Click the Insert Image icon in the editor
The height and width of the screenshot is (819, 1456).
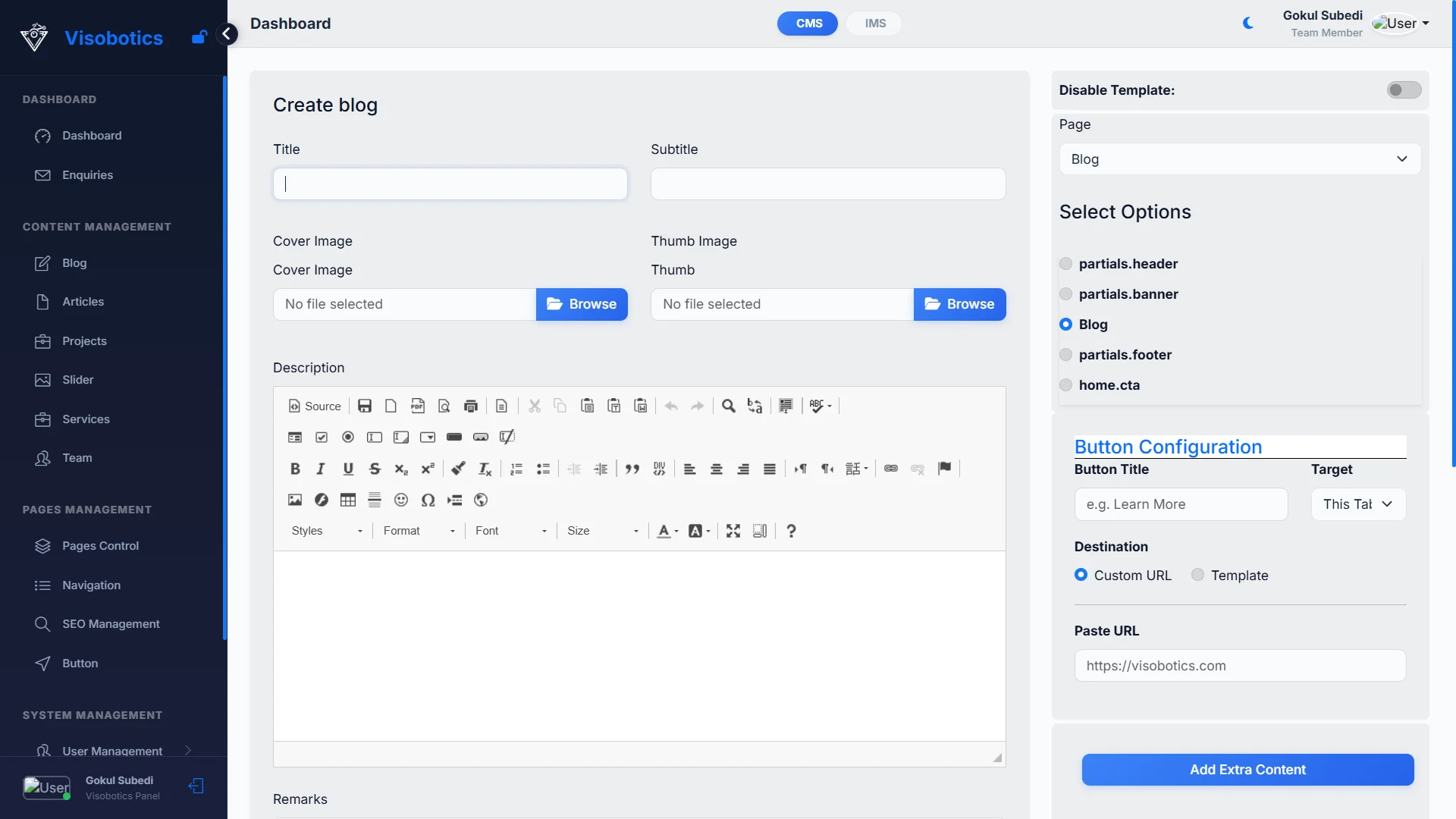(295, 500)
